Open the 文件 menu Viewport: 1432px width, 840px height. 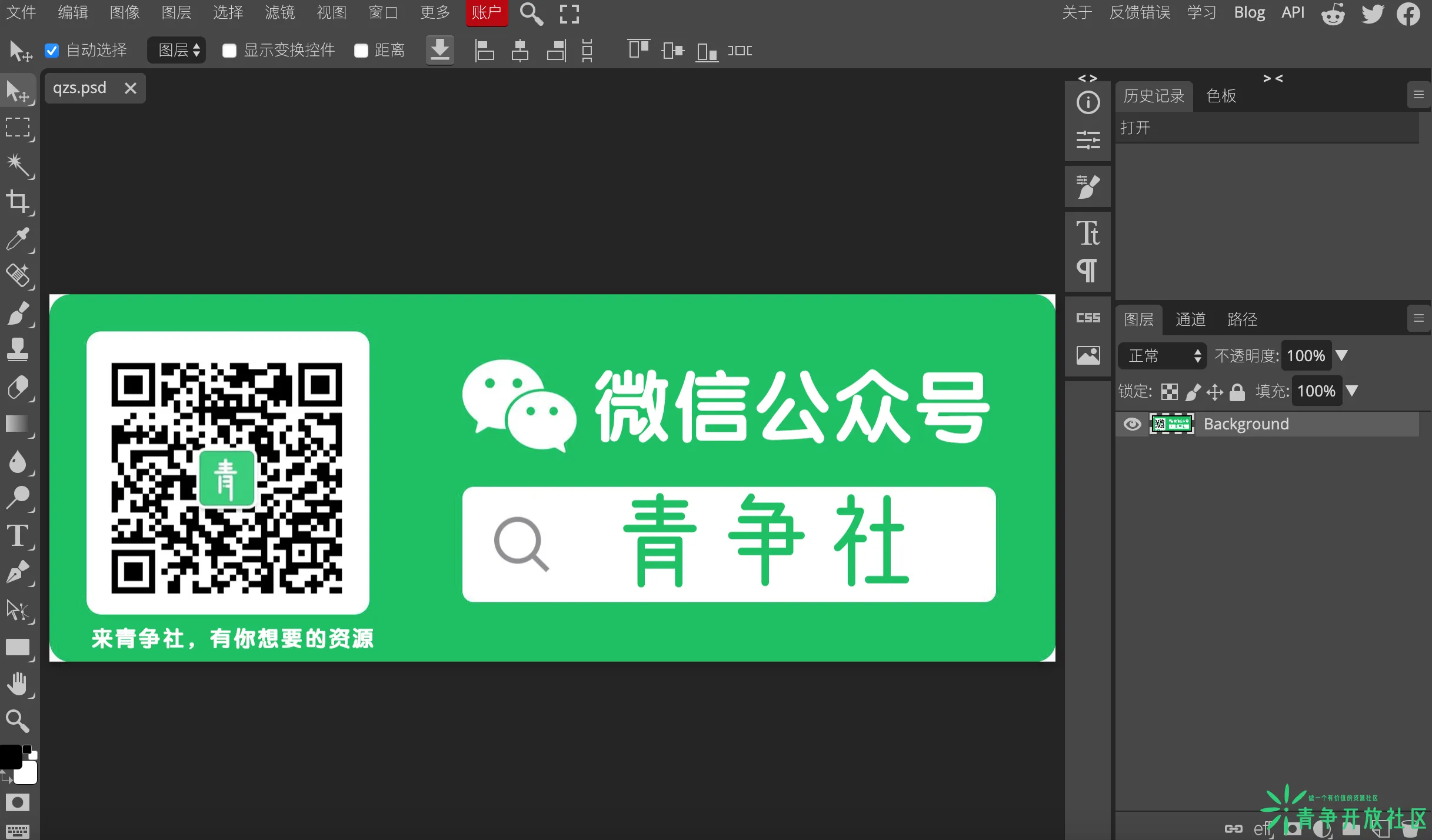pos(21,12)
